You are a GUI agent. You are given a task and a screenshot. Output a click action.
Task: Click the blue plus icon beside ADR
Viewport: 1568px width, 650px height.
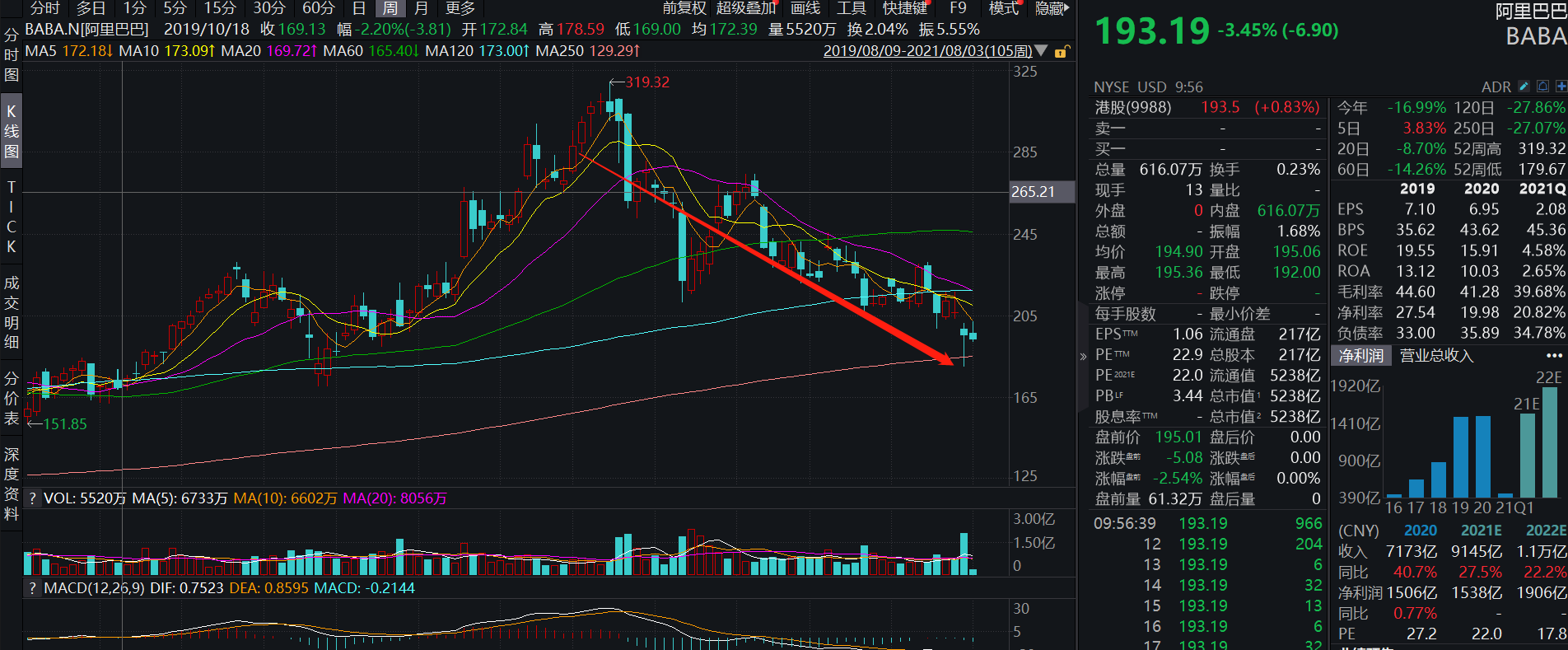tap(1561, 87)
